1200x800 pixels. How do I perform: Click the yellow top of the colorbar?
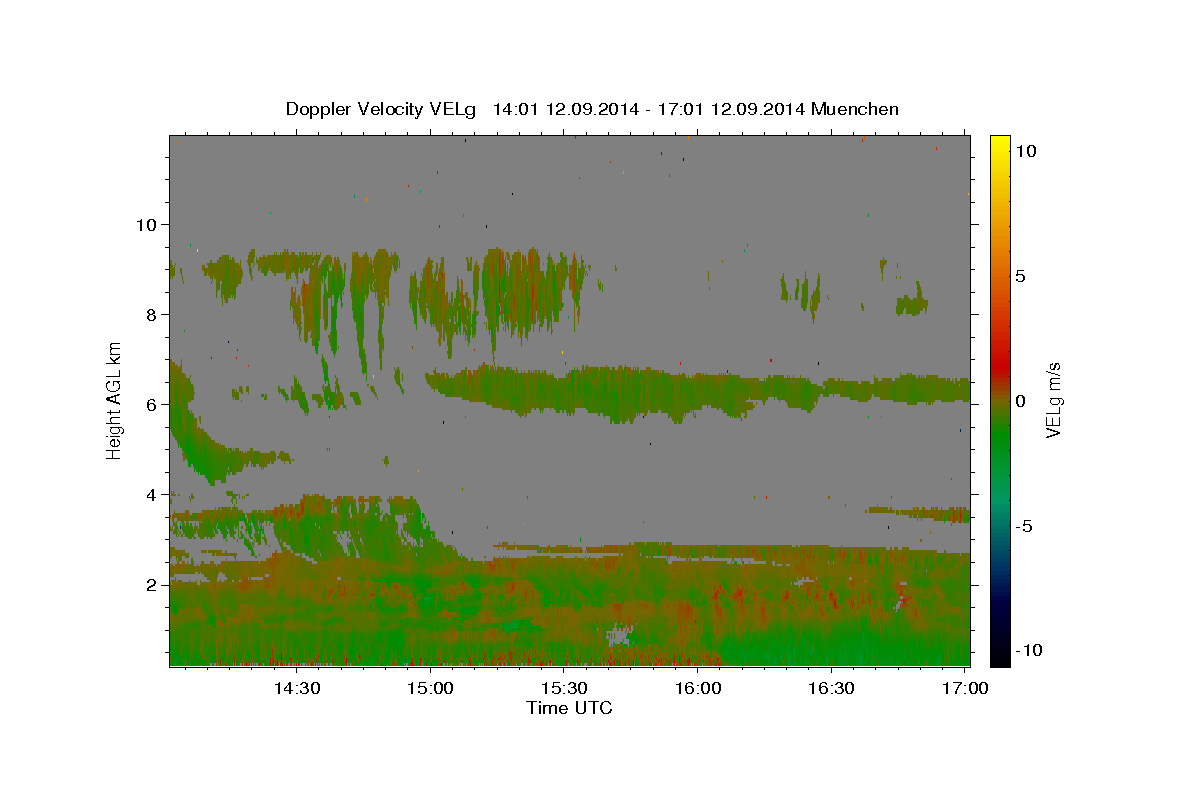(999, 145)
